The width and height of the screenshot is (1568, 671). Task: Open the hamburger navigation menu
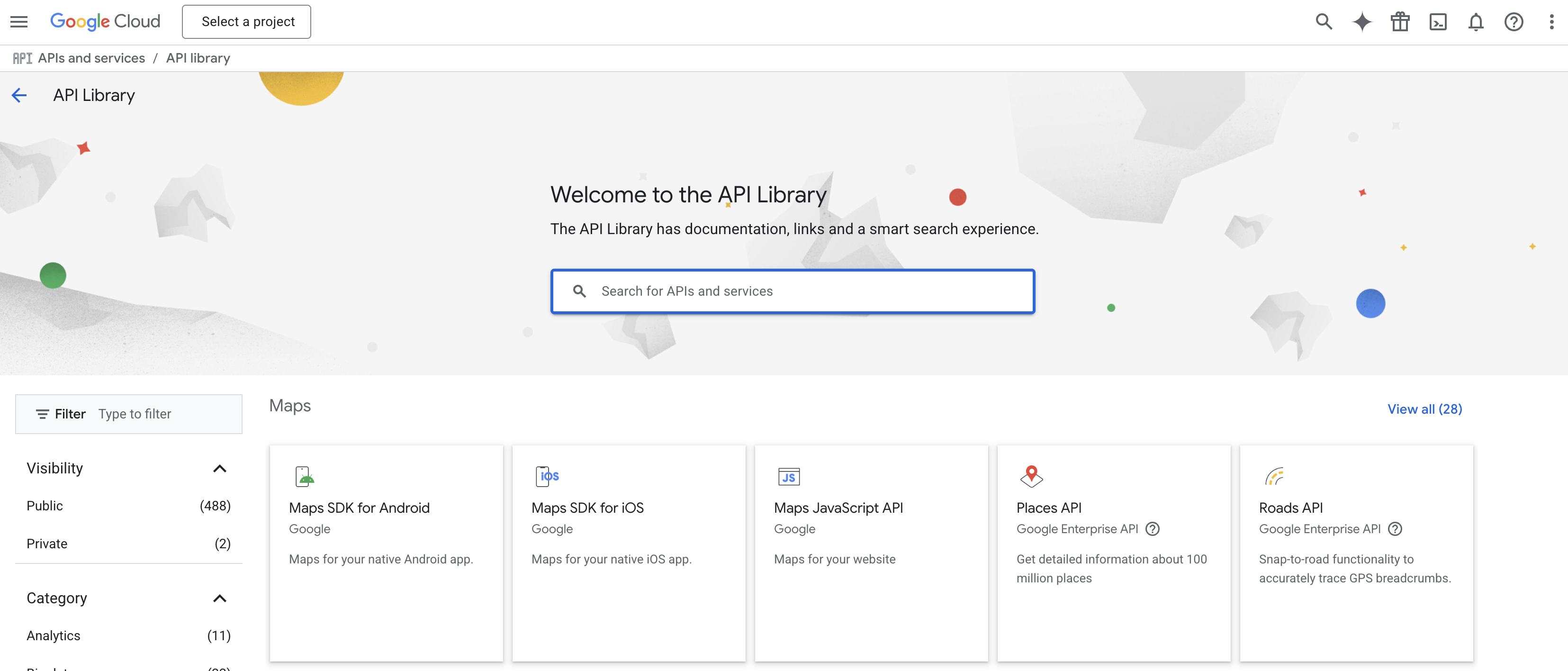pyautogui.click(x=19, y=22)
